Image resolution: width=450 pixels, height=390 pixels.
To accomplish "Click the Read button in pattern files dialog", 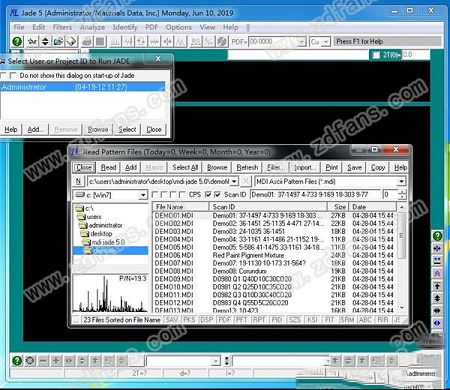I will pos(108,167).
